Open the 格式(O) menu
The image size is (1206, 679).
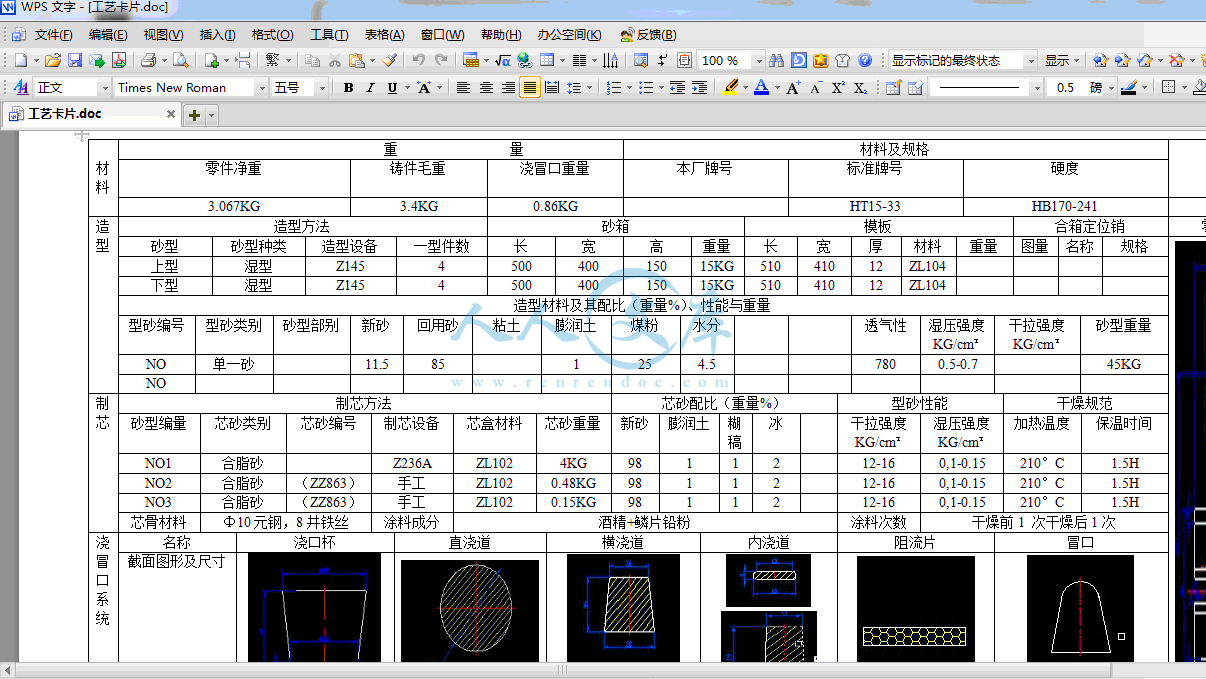[272, 34]
